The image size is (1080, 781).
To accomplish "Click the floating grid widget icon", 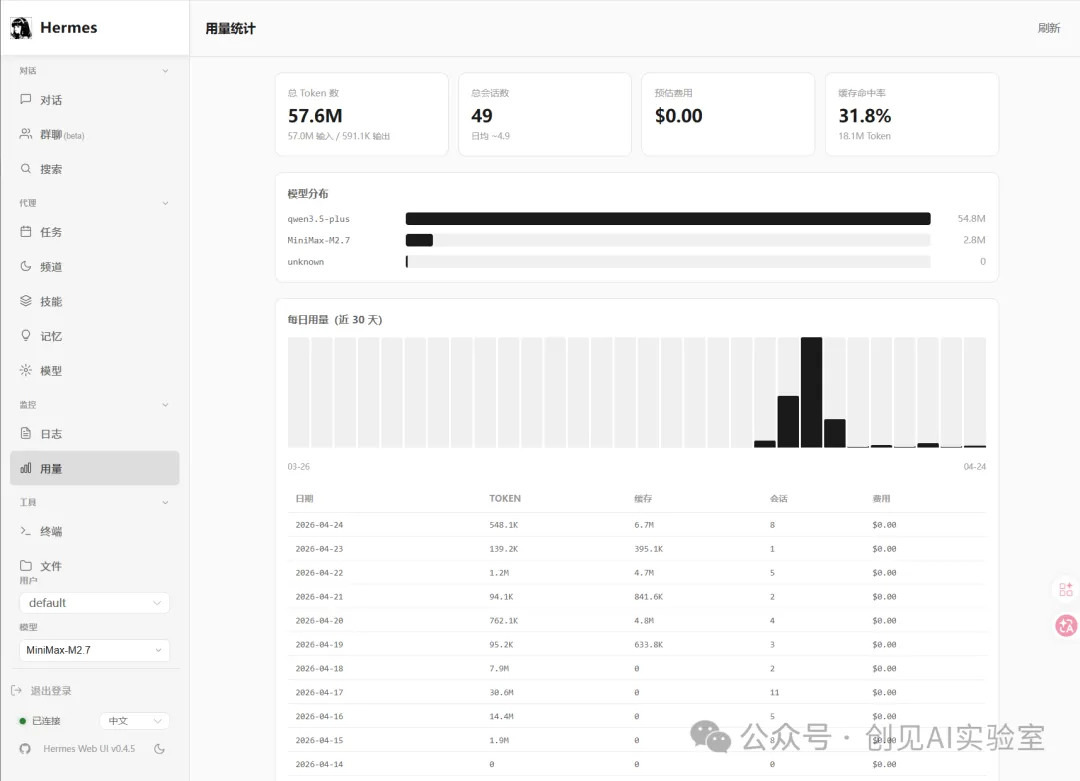I will pyautogui.click(x=1066, y=590).
